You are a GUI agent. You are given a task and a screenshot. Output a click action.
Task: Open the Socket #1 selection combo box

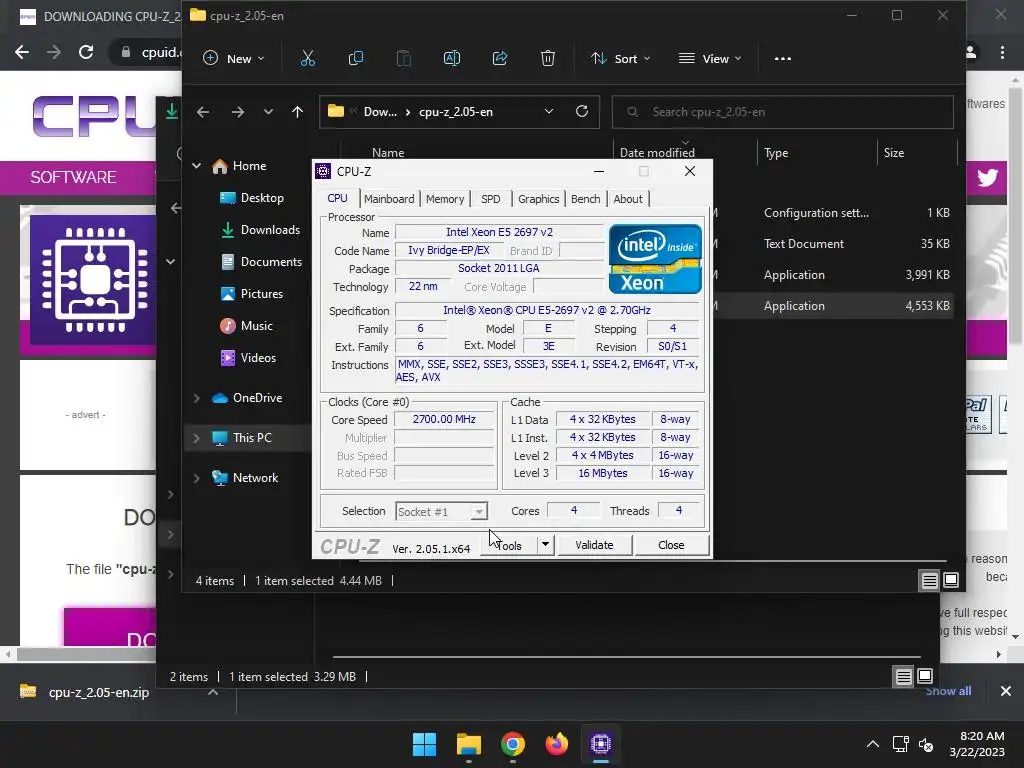coord(441,511)
